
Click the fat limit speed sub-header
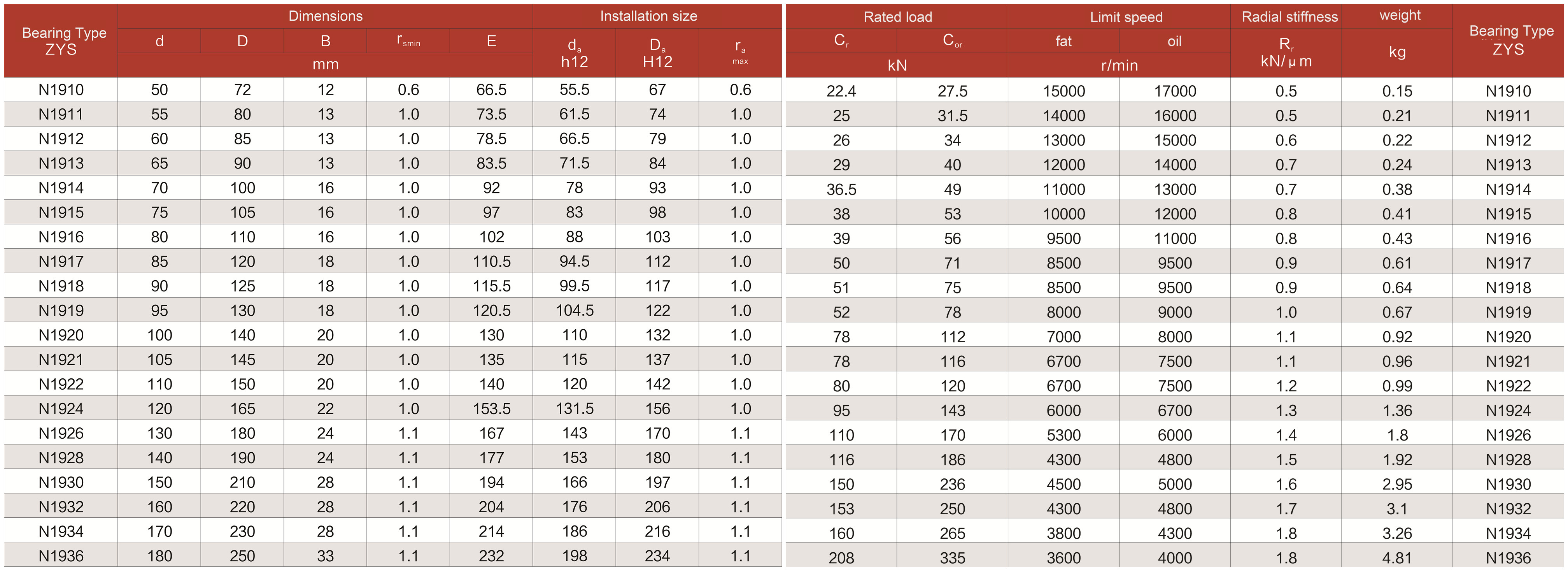click(x=1063, y=41)
